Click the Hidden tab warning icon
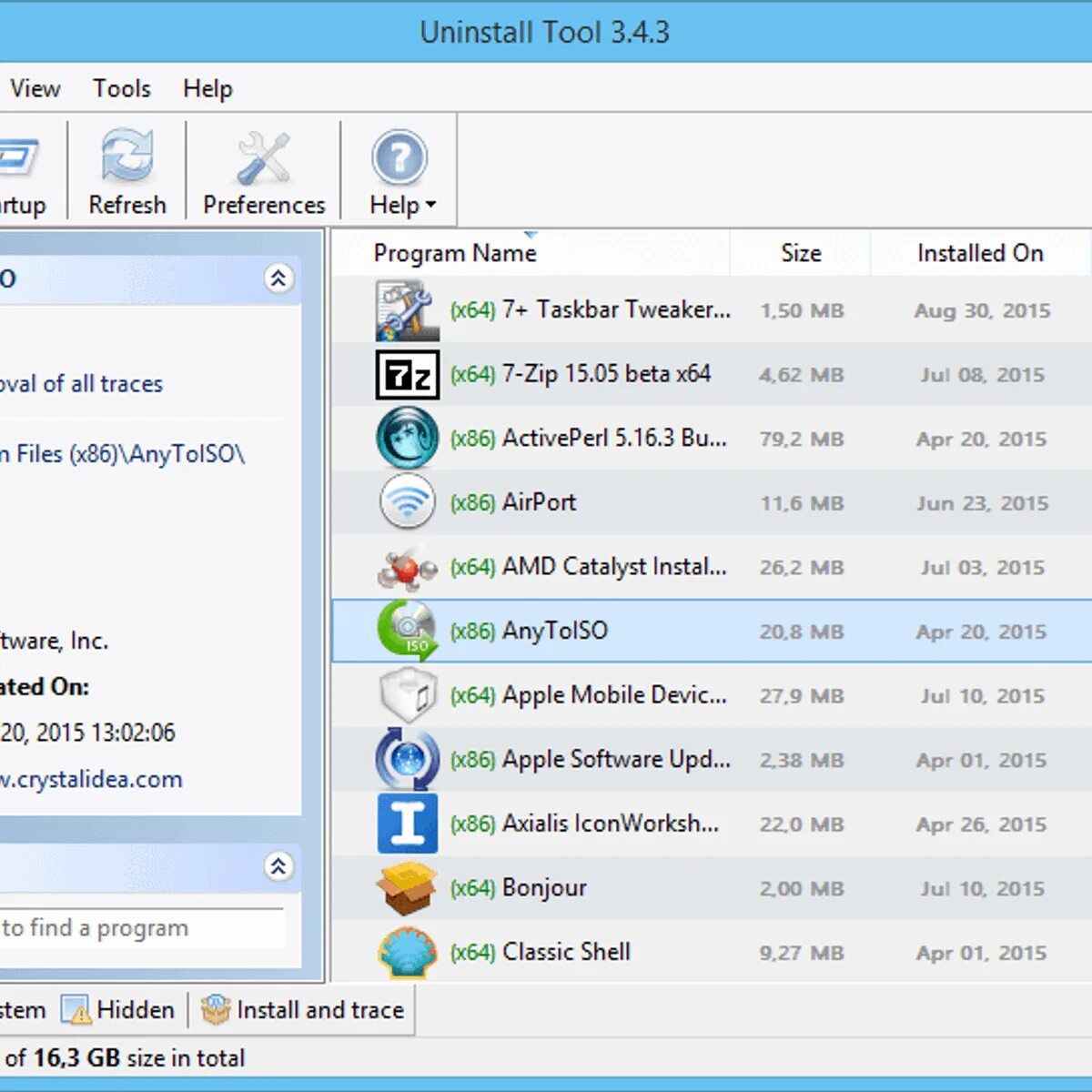The width and height of the screenshot is (1092, 1092). pos(76,1010)
